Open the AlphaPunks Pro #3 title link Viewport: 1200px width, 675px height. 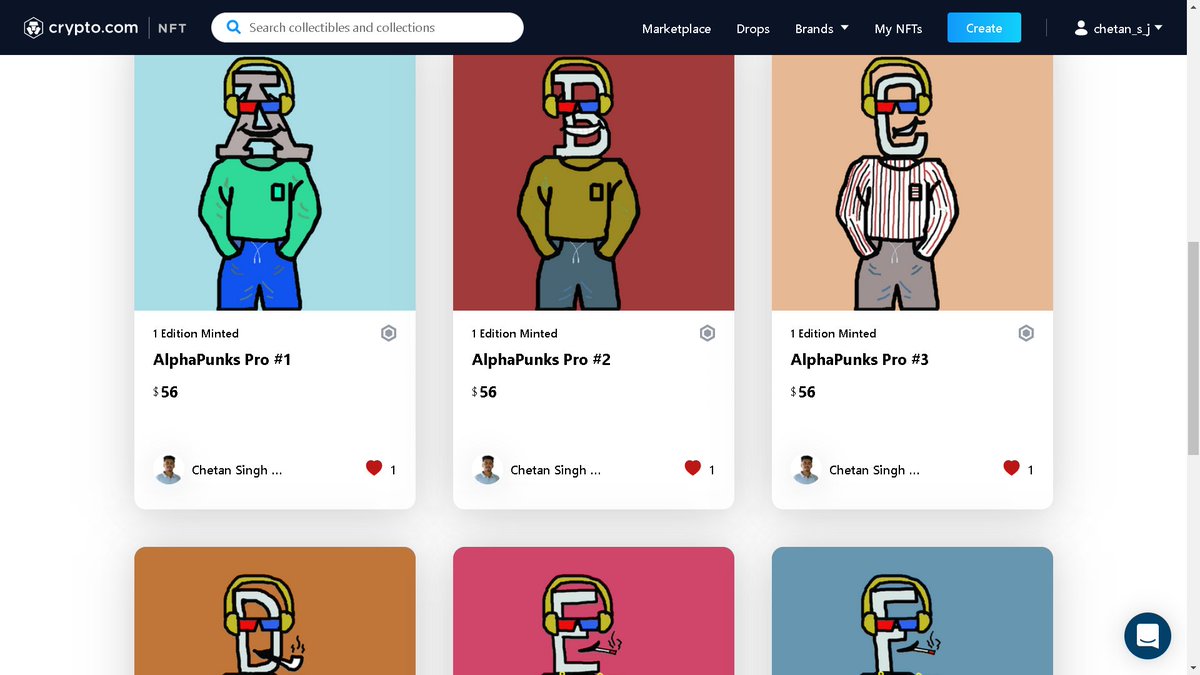pyautogui.click(x=860, y=359)
